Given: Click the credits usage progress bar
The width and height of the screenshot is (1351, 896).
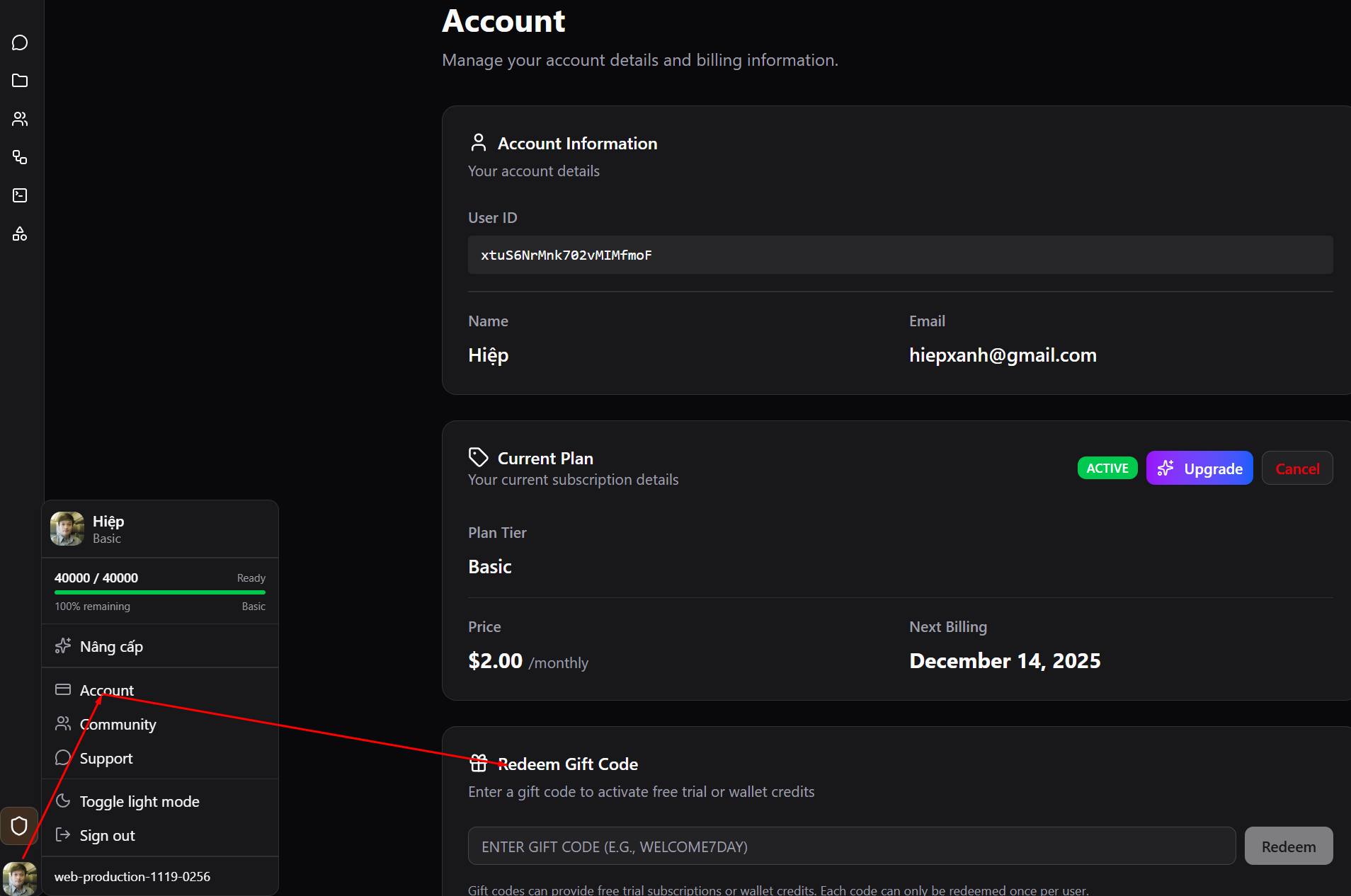Looking at the screenshot, I should pos(160,592).
